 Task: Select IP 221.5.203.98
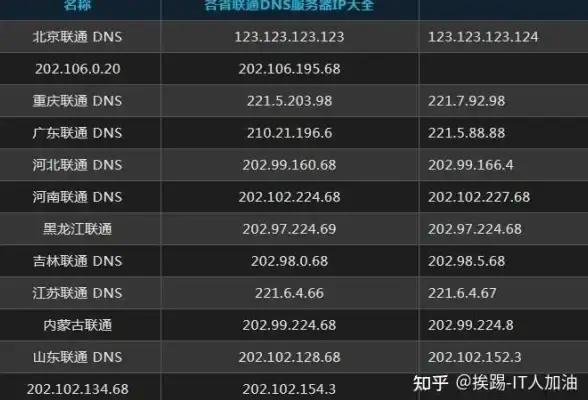pyautogui.click(x=289, y=101)
